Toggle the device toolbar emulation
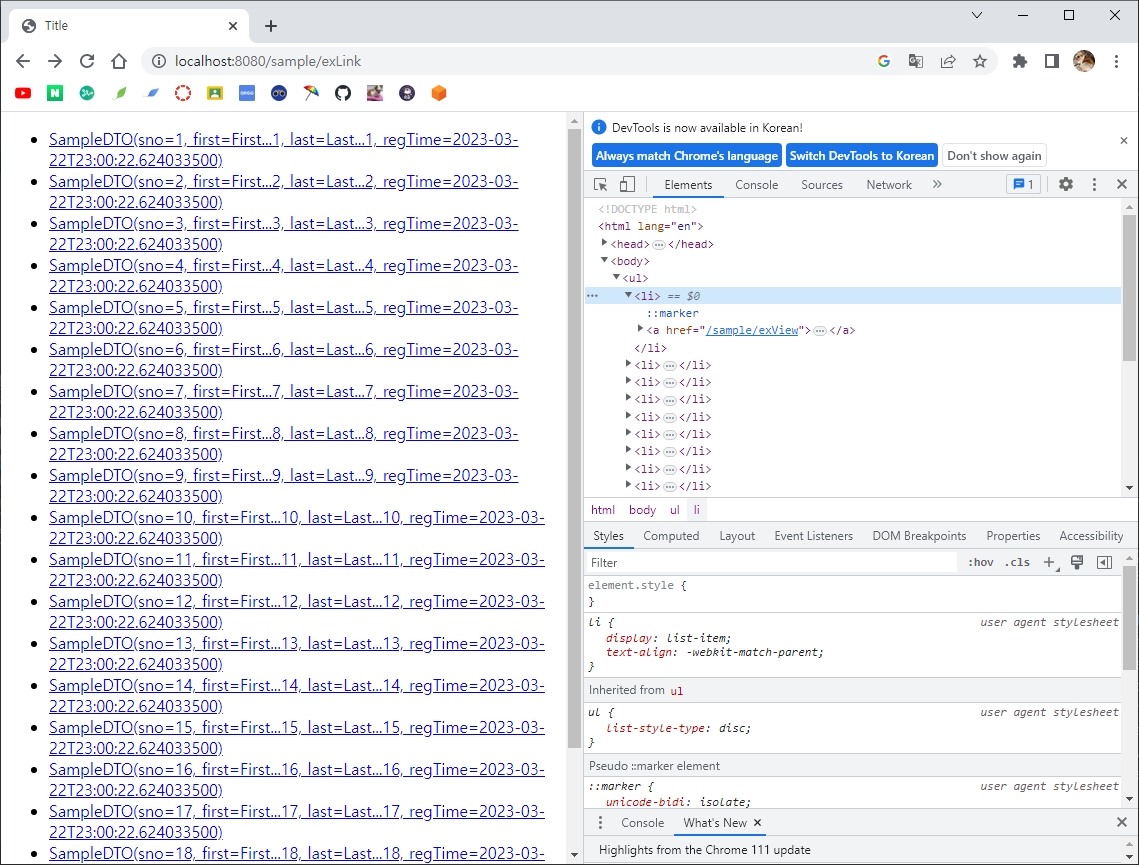Screen dimensions: 1139x865 [627, 184]
